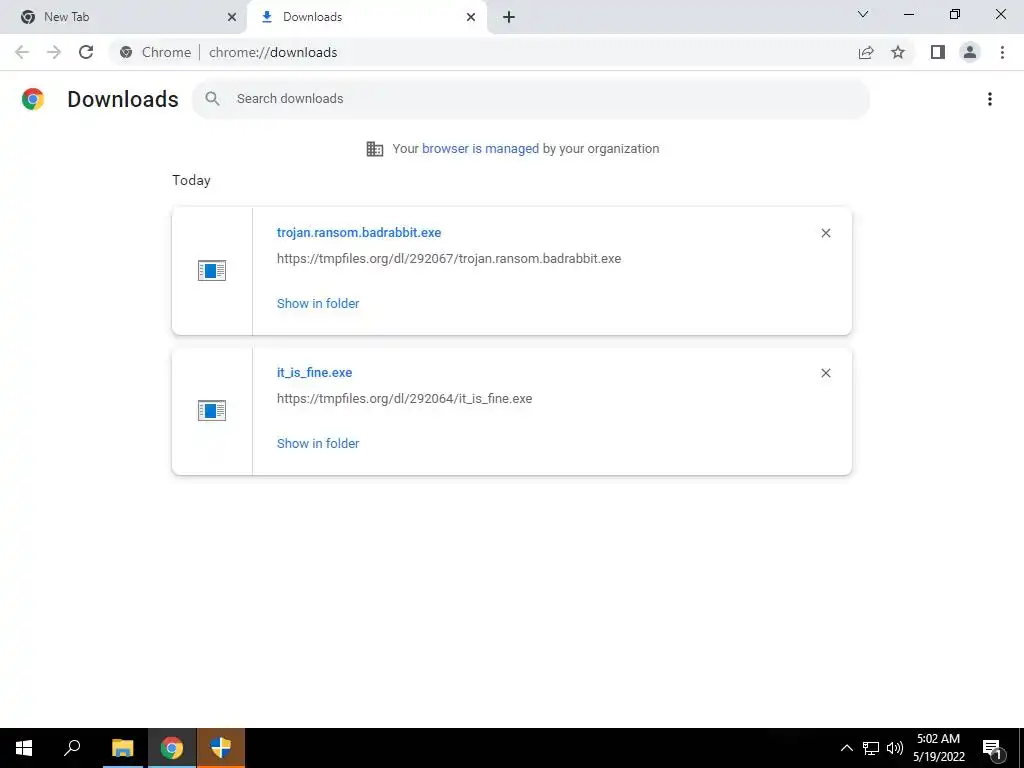
Task: Remove trojan.ransom.badrabbit.exe from the list
Action: click(825, 233)
